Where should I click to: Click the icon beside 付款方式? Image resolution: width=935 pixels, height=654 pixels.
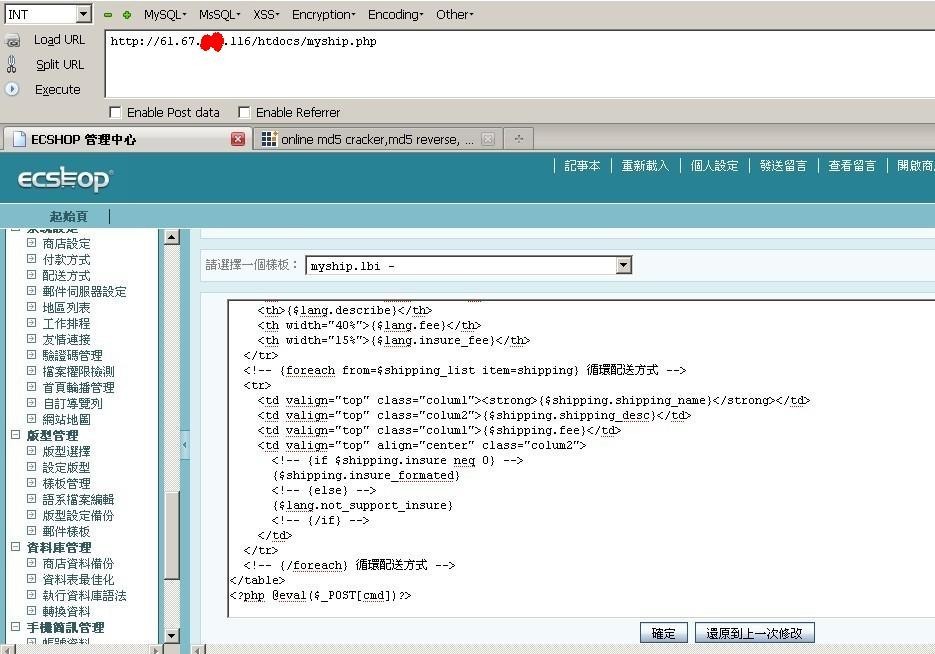pyautogui.click(x=32, y=259)
